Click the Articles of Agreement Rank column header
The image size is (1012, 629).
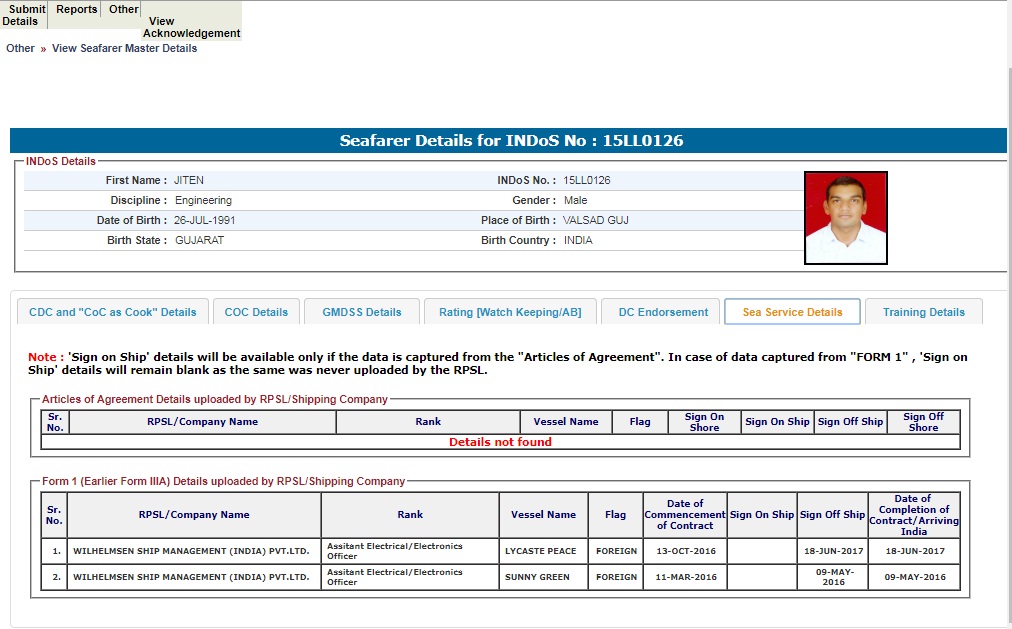(x=428, y=422)
